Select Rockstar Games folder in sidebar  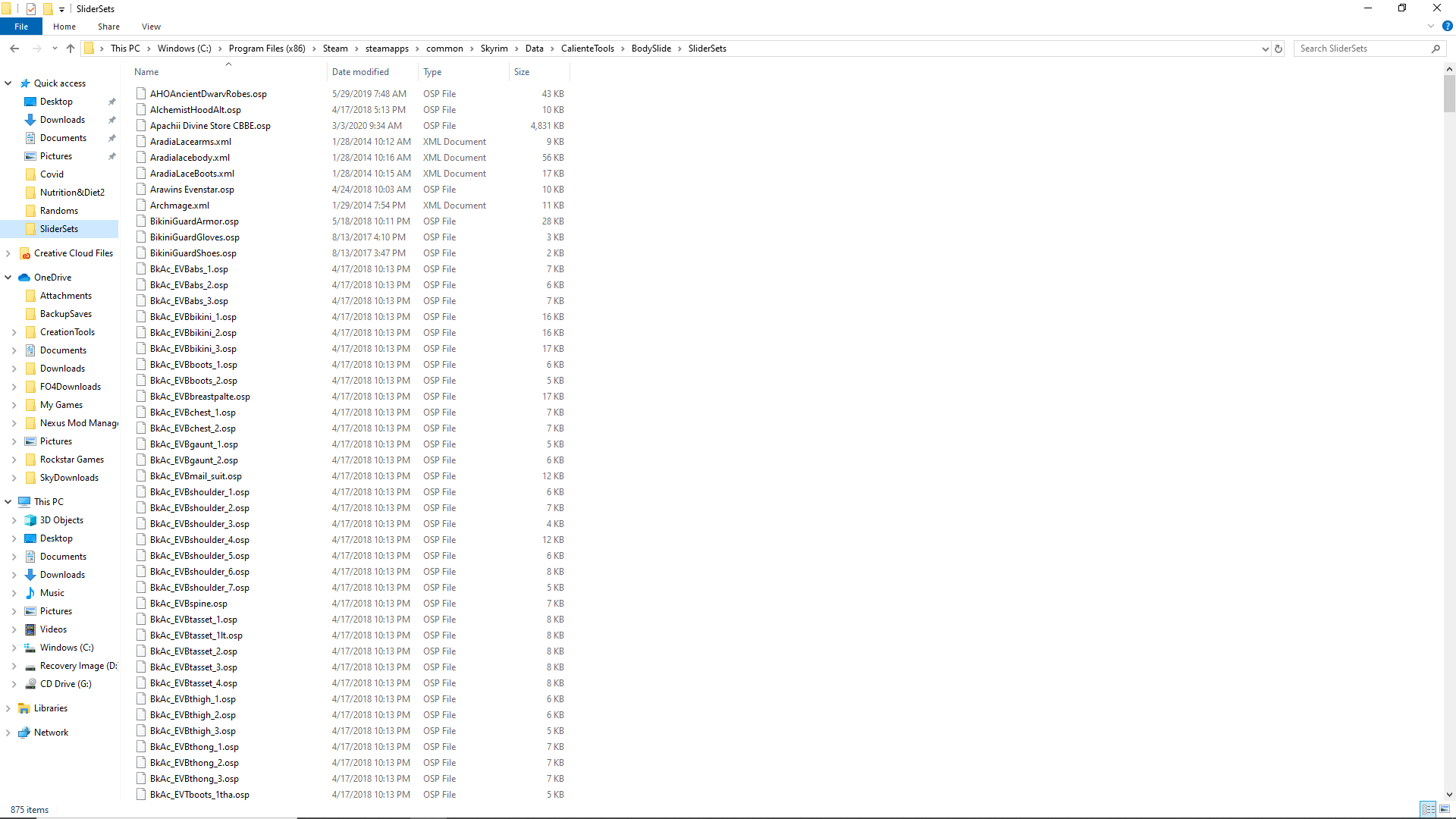tap(72, 460)
